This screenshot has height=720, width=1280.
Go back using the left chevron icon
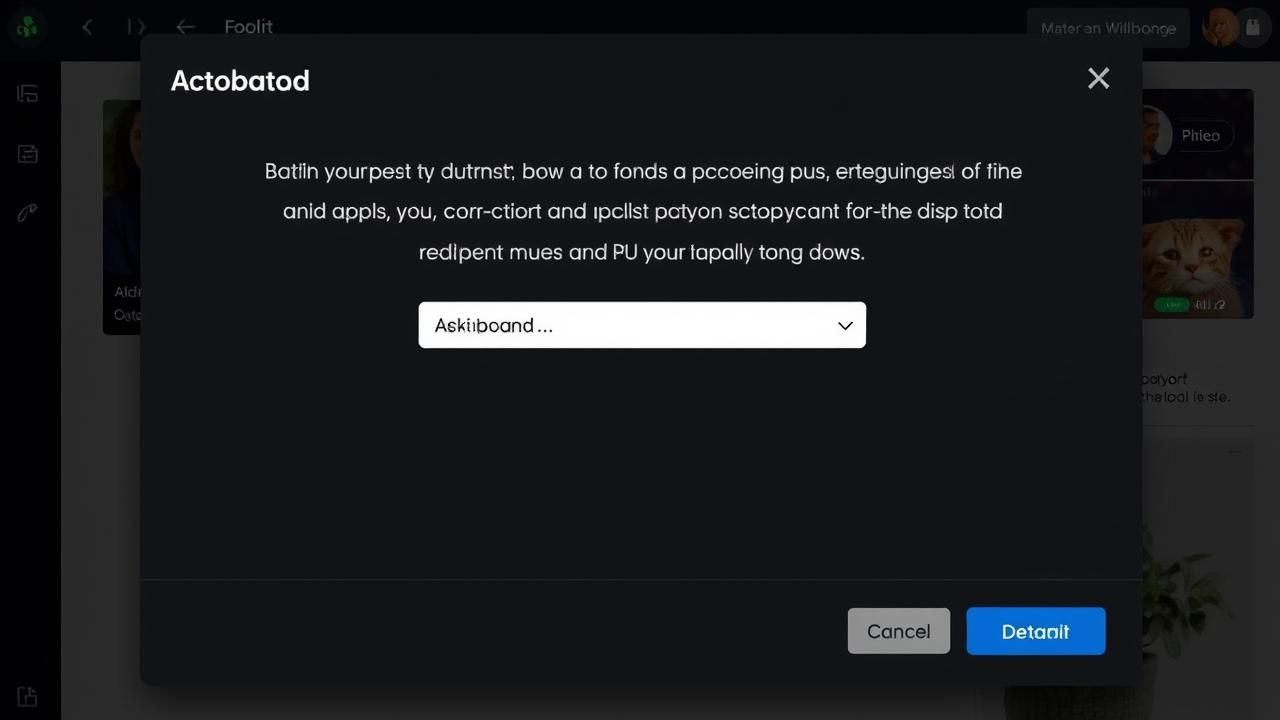point(88,27)
